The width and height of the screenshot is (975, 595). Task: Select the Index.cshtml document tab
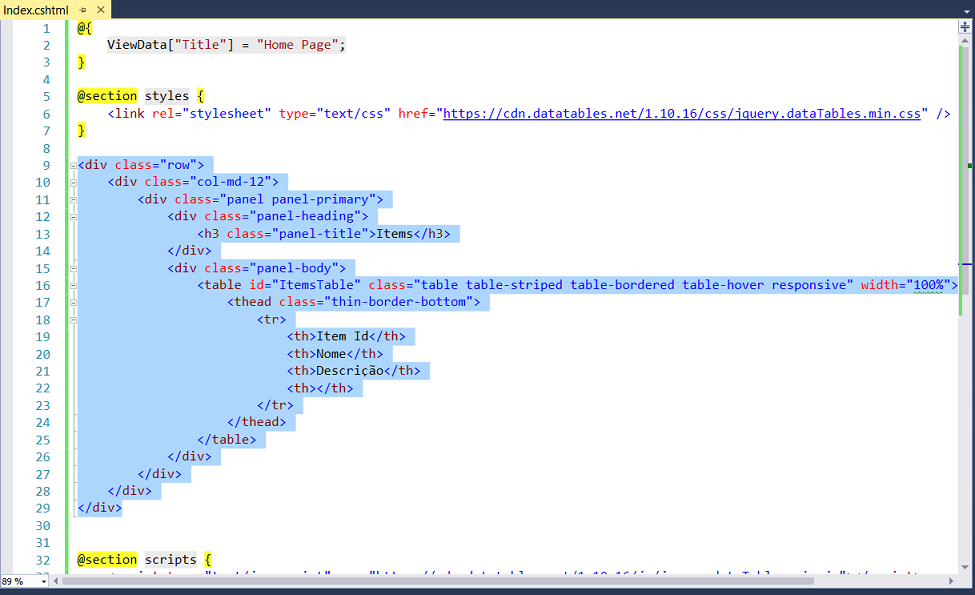coord(35,10)
